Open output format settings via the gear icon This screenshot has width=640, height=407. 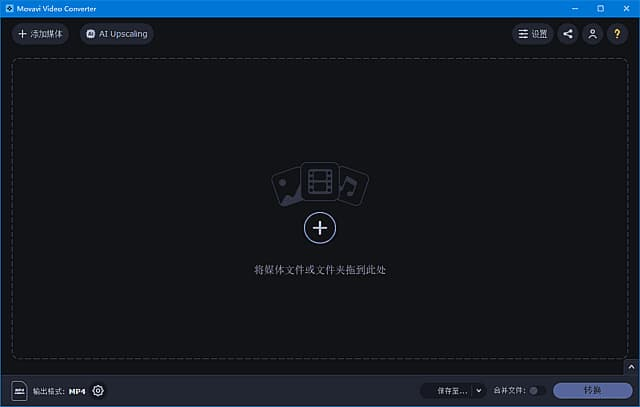(x=98, y=391)
